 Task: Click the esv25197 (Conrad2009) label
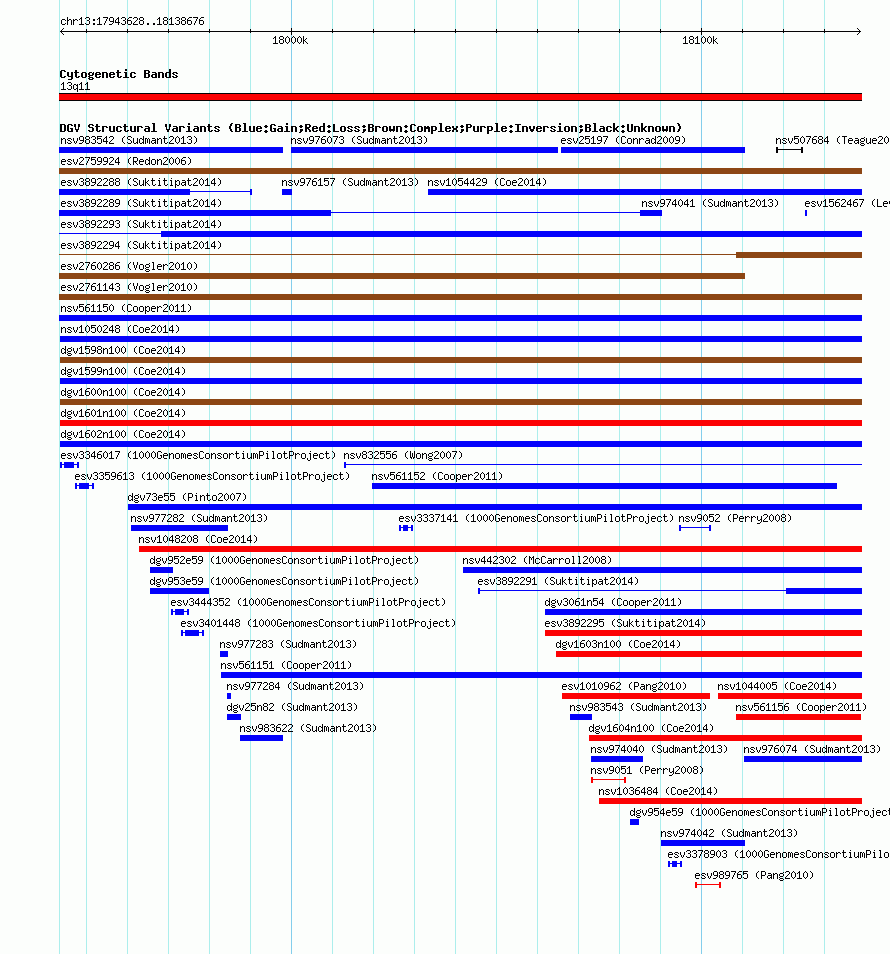(623, 141)
